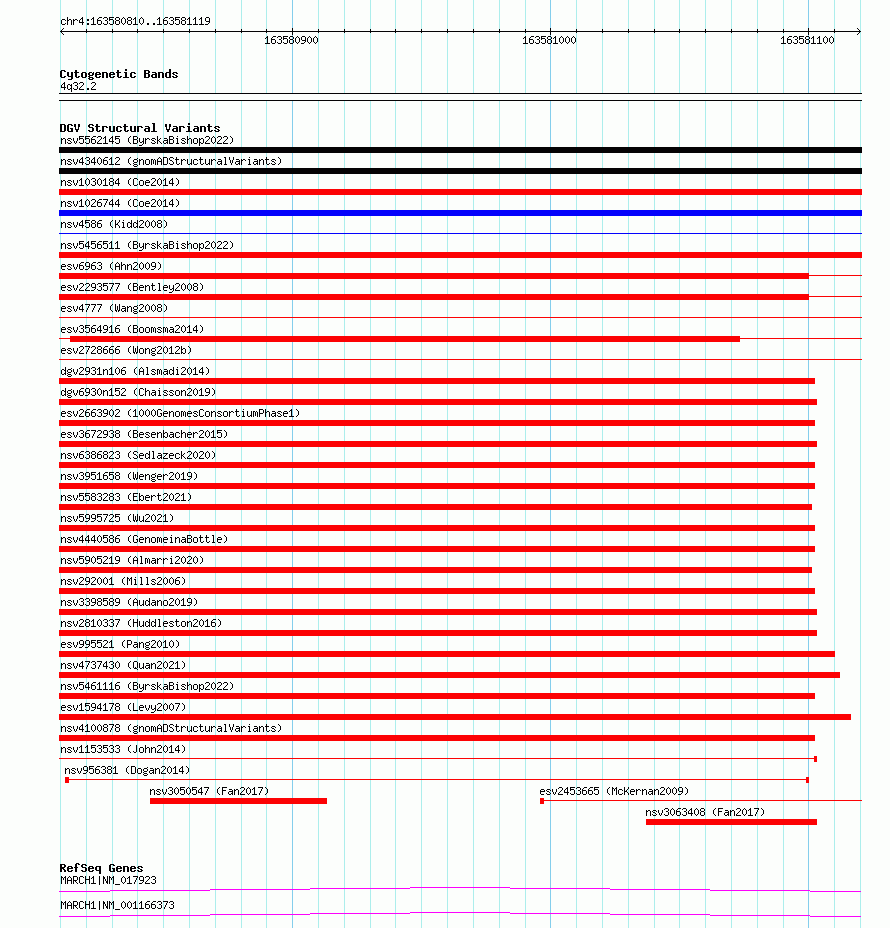Click ruler position 163581000
This screenshot has height=928, width=890.
click(x=549, y=40)
